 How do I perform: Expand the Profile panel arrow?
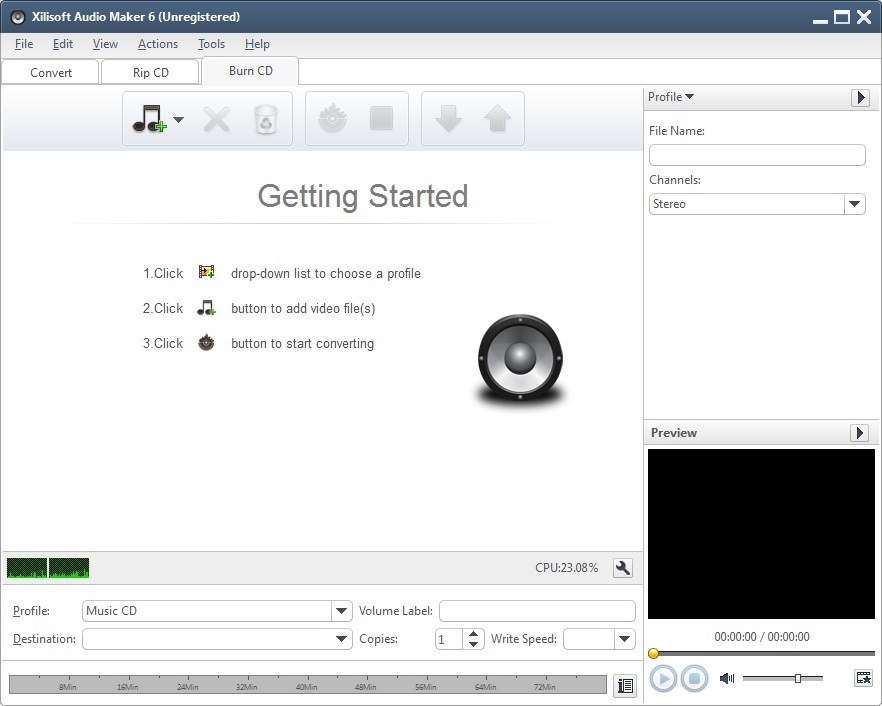[859, 97]
